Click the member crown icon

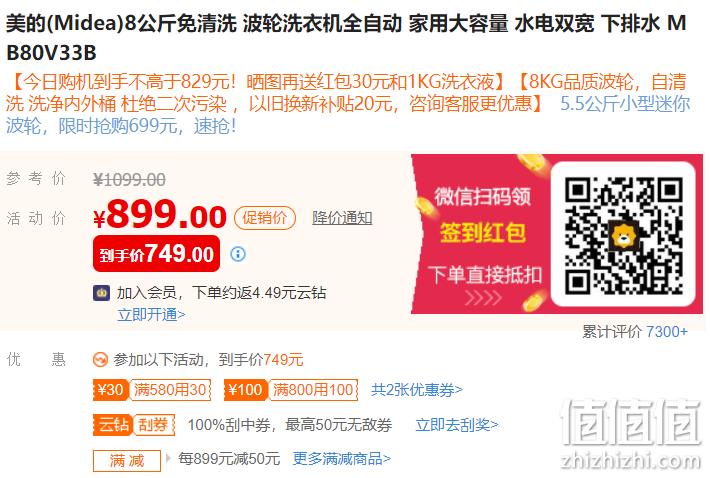[101, 293]
